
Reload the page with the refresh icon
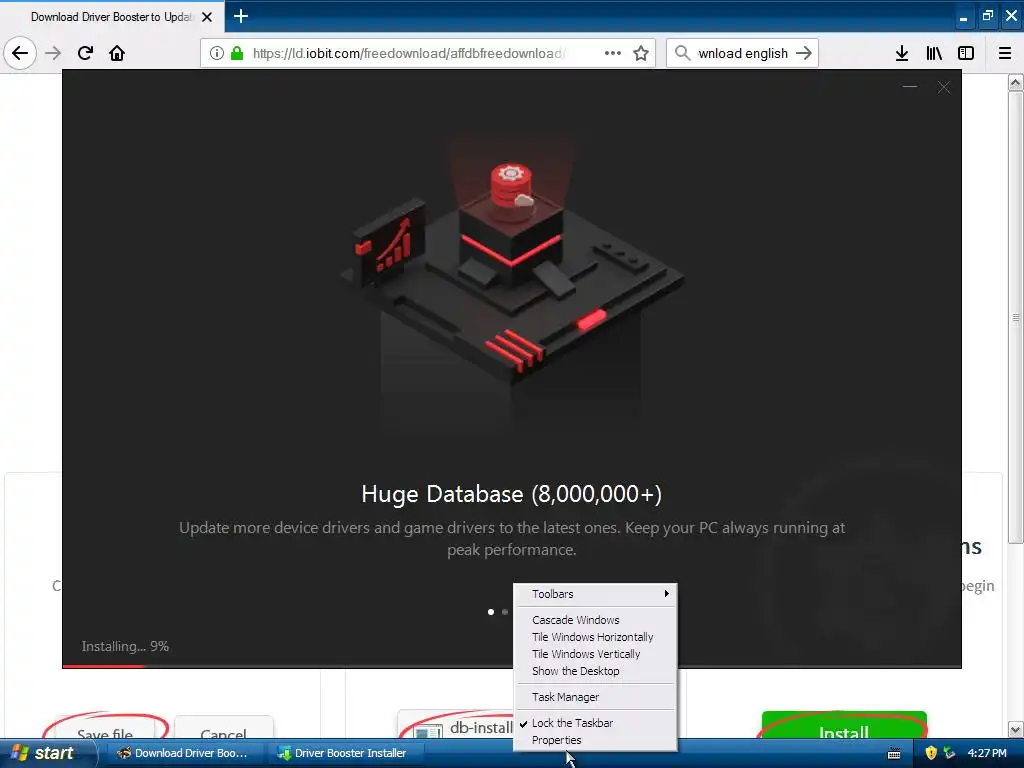click(x=85, y=53)
